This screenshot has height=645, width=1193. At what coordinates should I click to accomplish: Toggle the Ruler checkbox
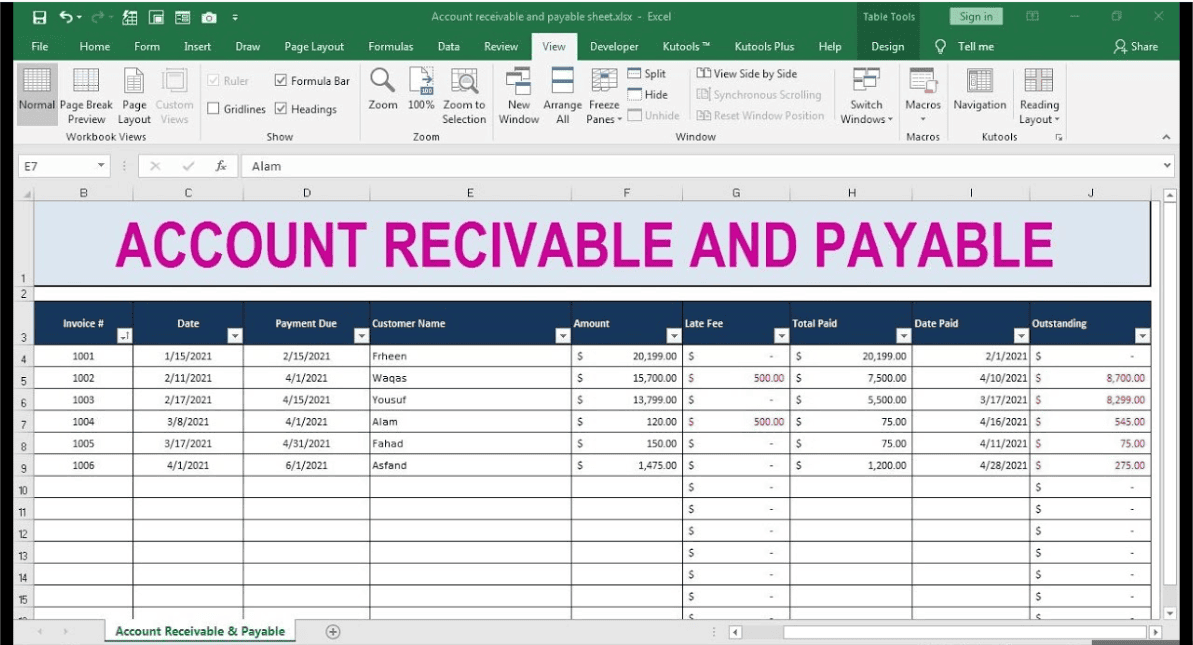click(213, 80)
